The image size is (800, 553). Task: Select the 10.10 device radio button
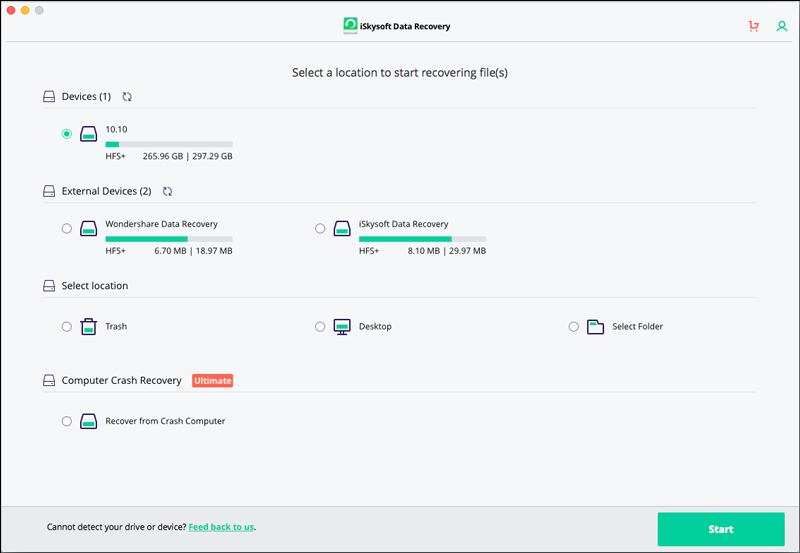click(x=67, y=134)
